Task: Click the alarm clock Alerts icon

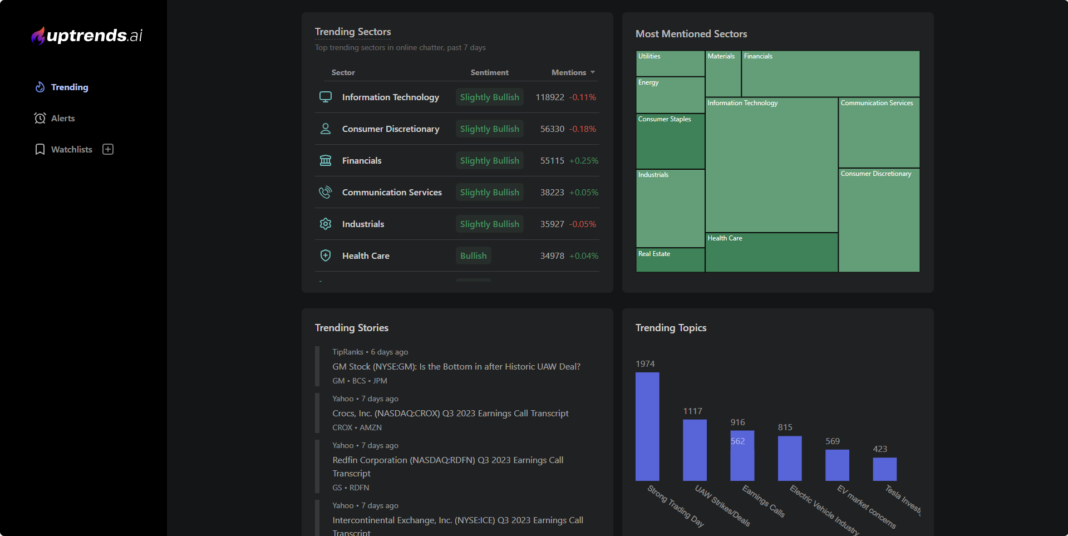Action: tap(40, 118)
